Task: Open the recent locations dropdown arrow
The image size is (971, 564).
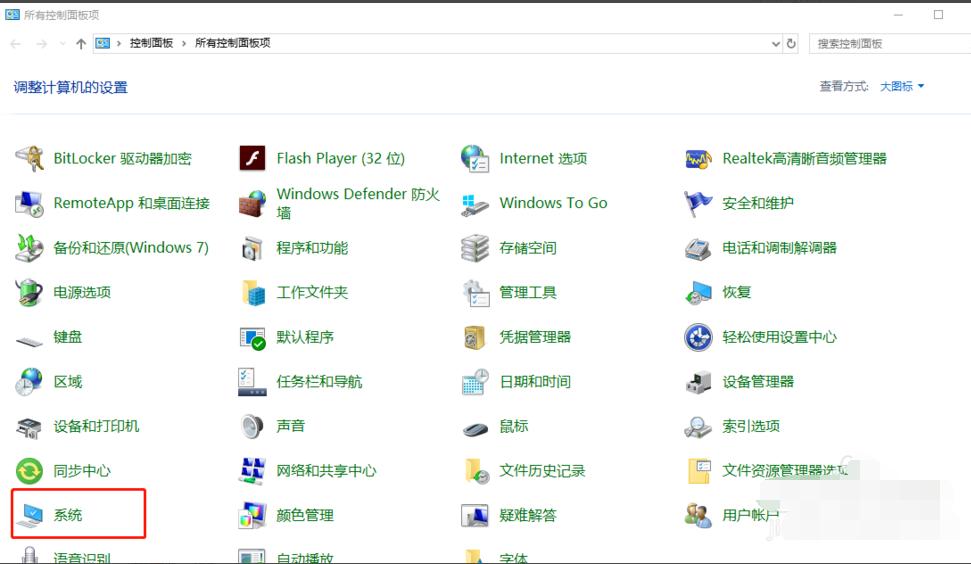Action: click(63, 43)
